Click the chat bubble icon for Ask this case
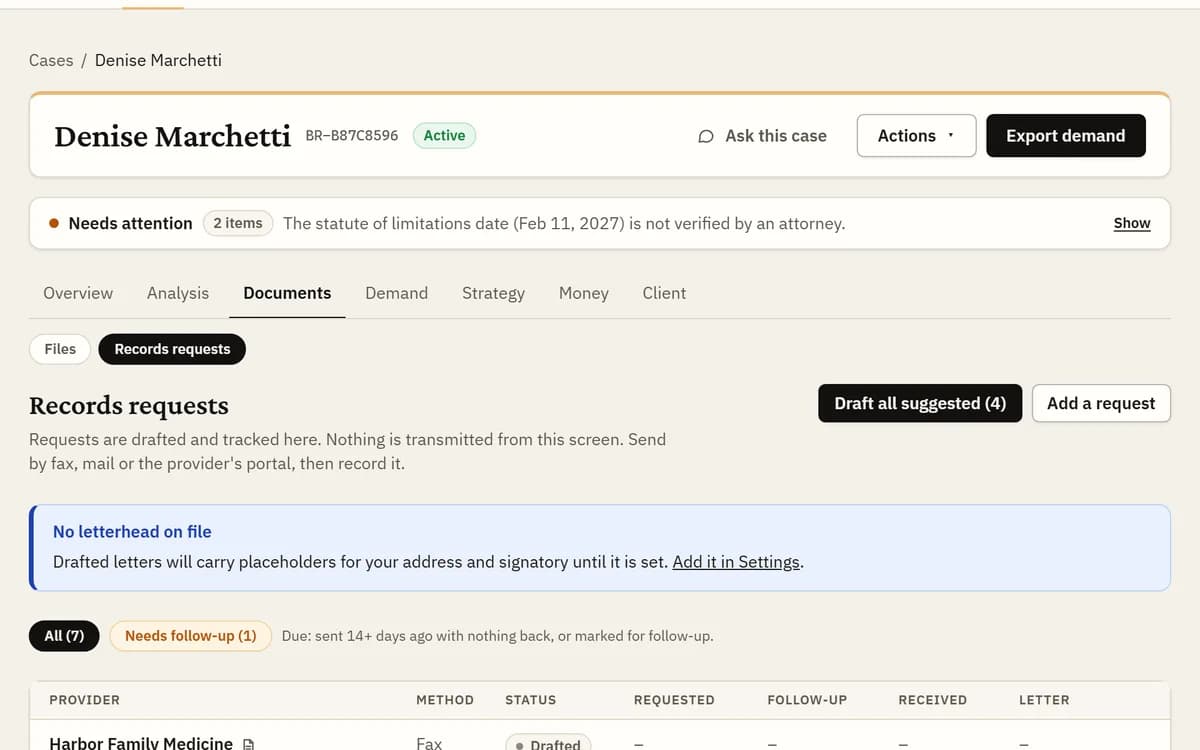The width and height of the screenshot is (1200, 750). (706, 136)
